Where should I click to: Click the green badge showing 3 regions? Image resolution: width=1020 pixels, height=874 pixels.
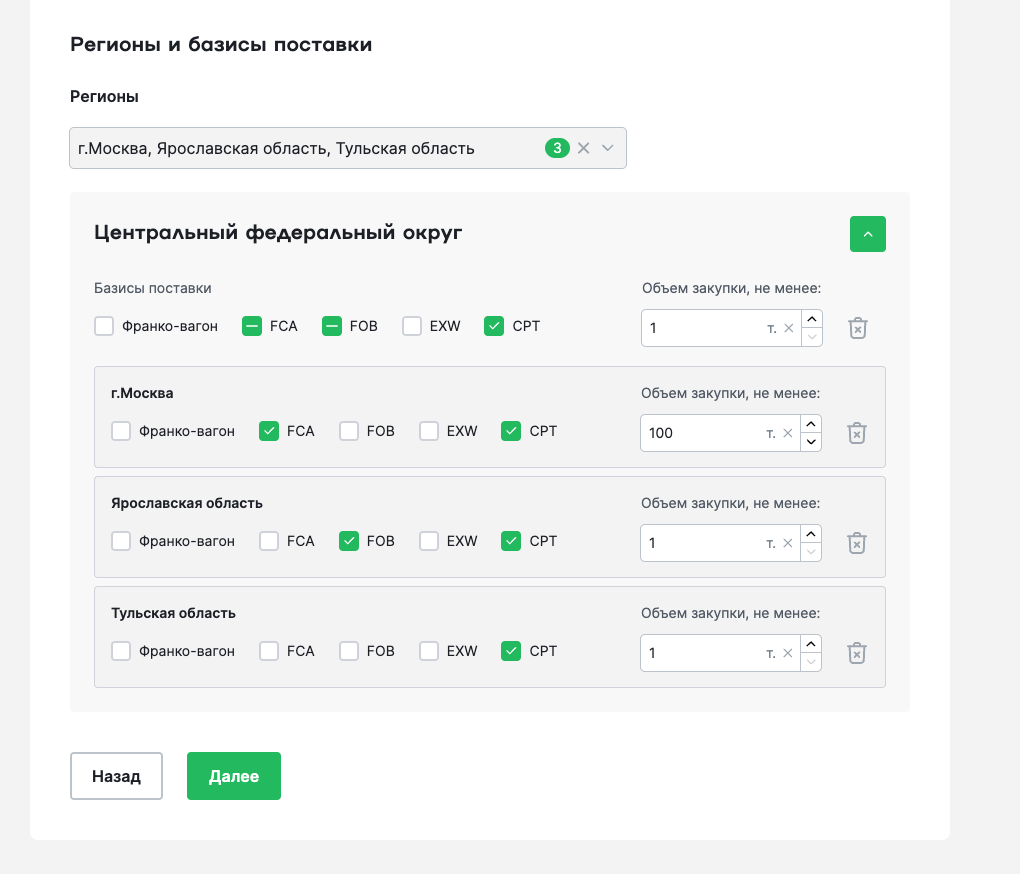557,148
